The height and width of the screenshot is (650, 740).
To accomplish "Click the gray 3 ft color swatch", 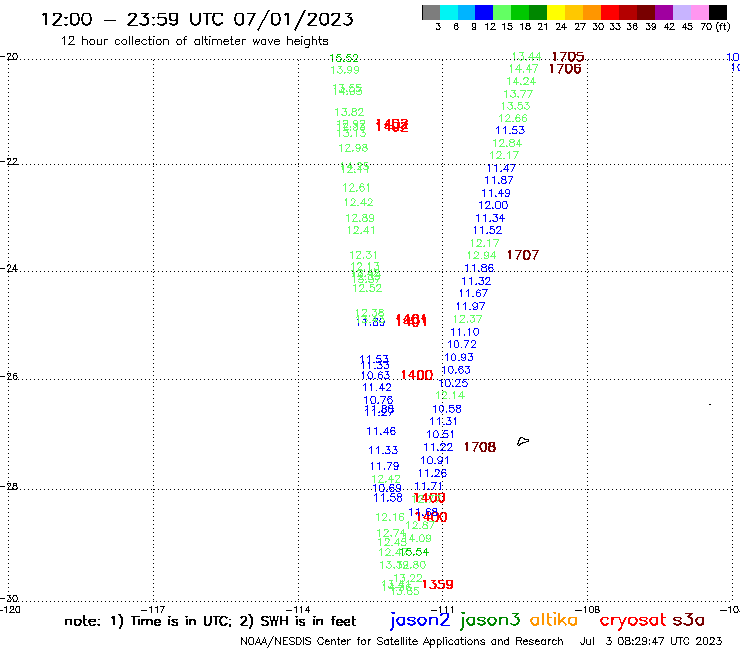I will pyautogui.click(x=431, y=12).
